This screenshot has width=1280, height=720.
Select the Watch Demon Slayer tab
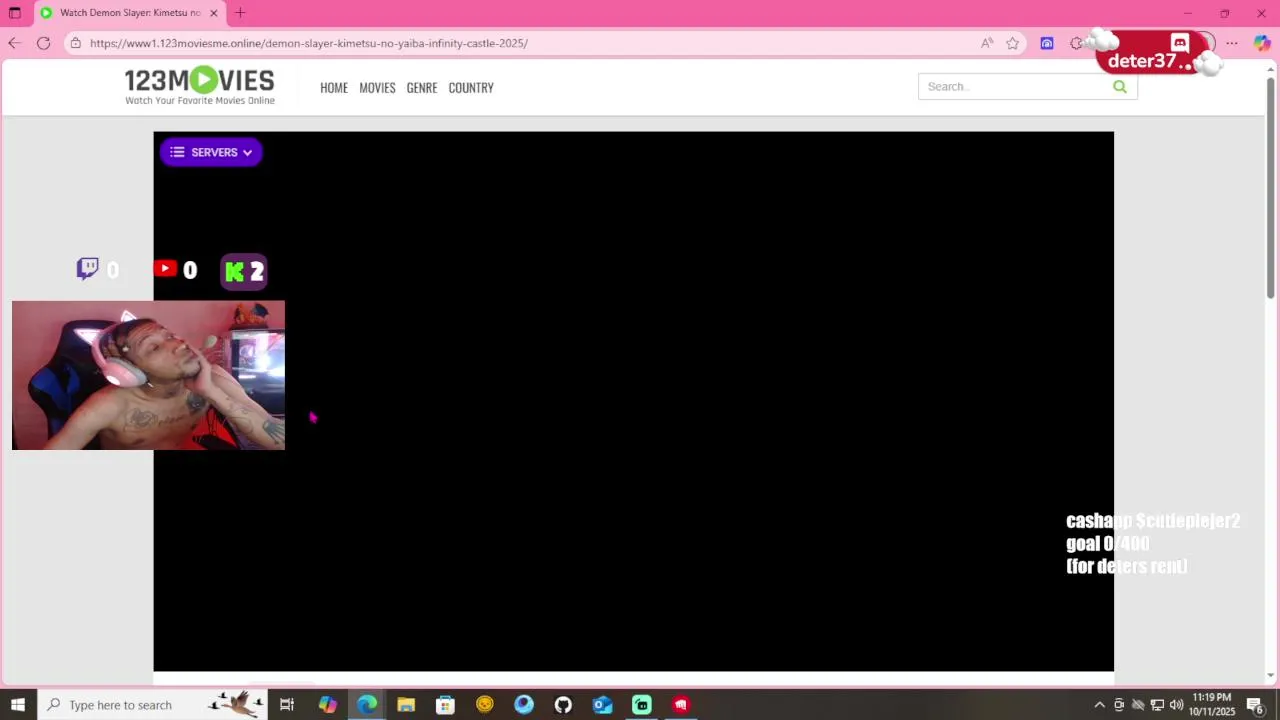click(129, 13)
